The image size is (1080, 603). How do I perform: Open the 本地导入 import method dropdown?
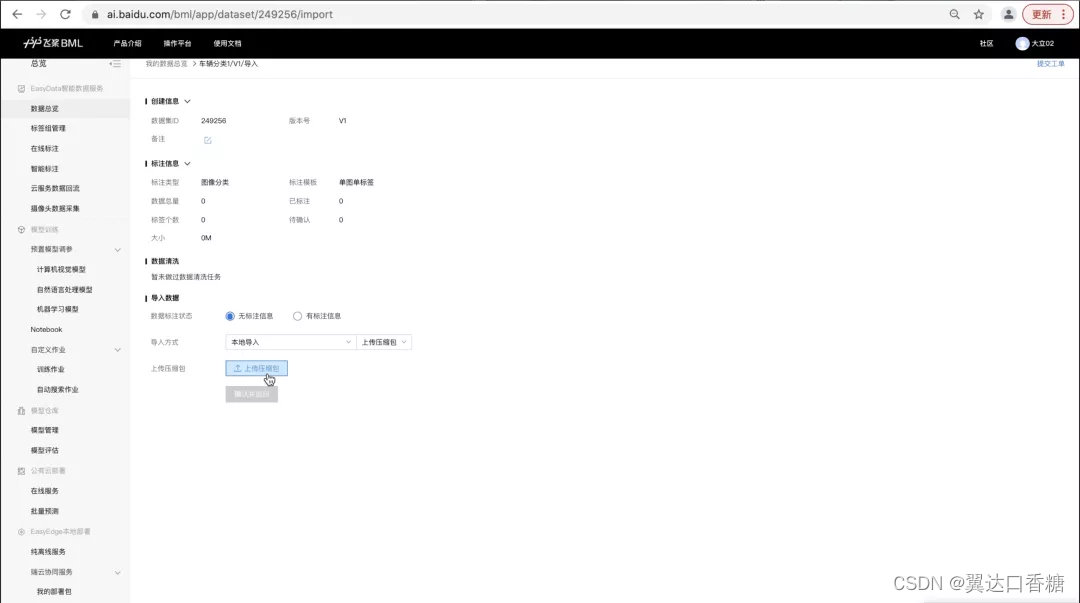[x=290, y=342]
